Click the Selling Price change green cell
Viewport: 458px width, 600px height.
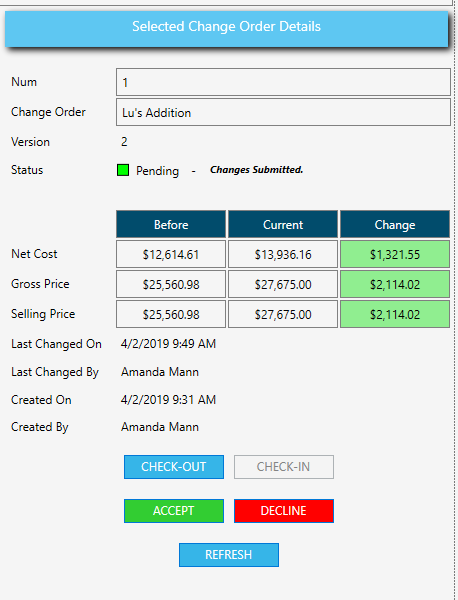[x=395, y=314]
